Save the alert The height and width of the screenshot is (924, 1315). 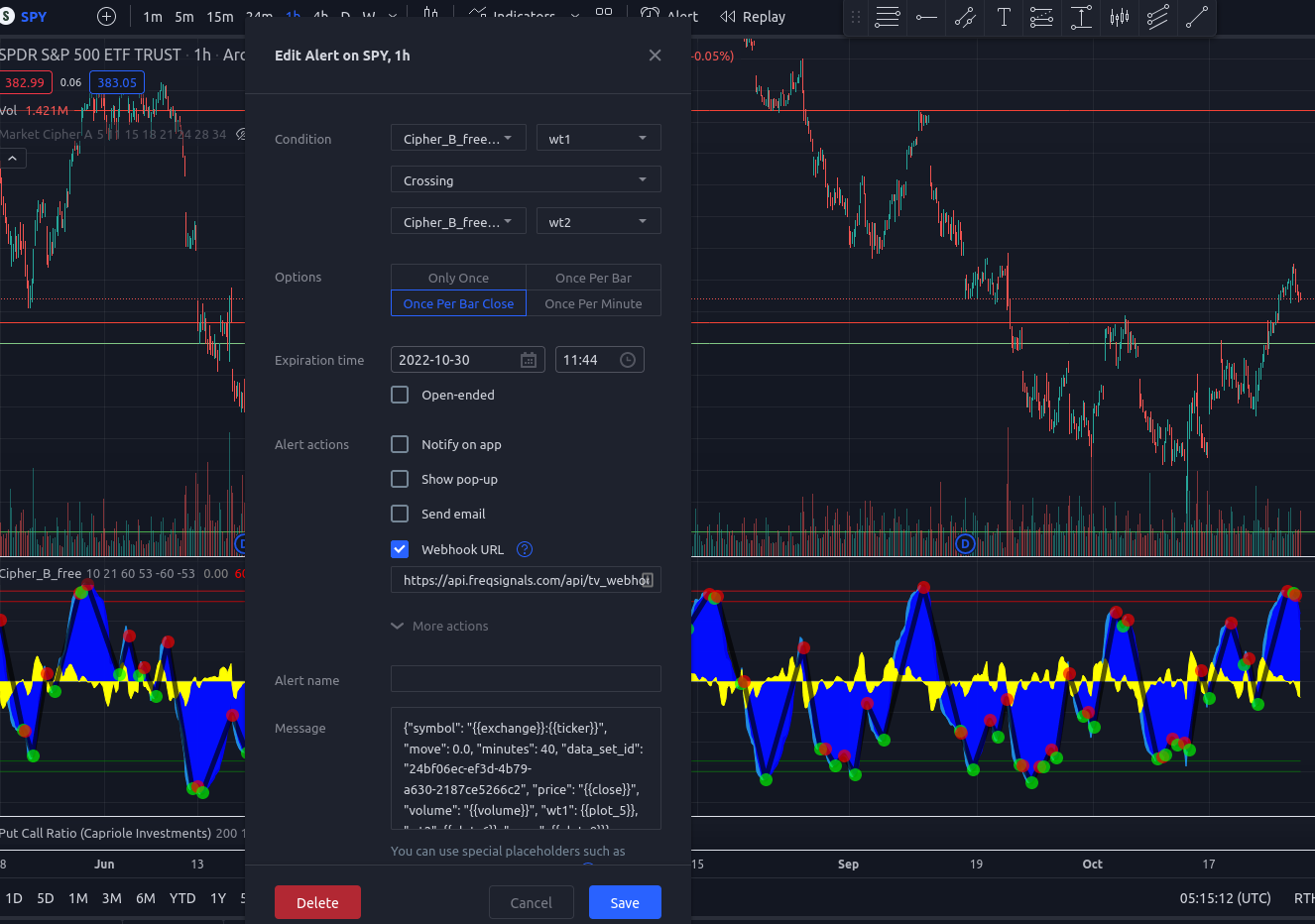625,902
